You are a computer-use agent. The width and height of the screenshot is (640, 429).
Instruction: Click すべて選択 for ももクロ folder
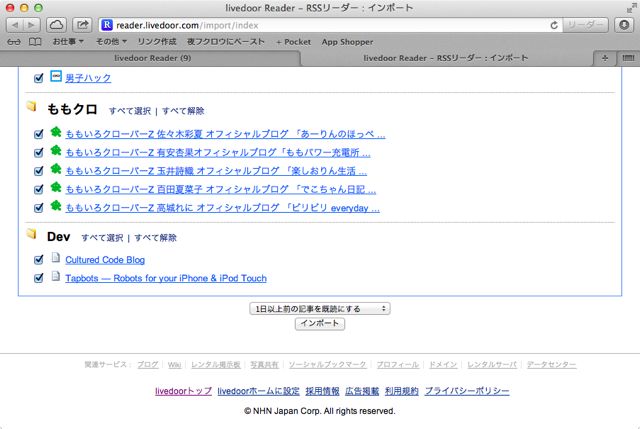[x=130, y=111]
